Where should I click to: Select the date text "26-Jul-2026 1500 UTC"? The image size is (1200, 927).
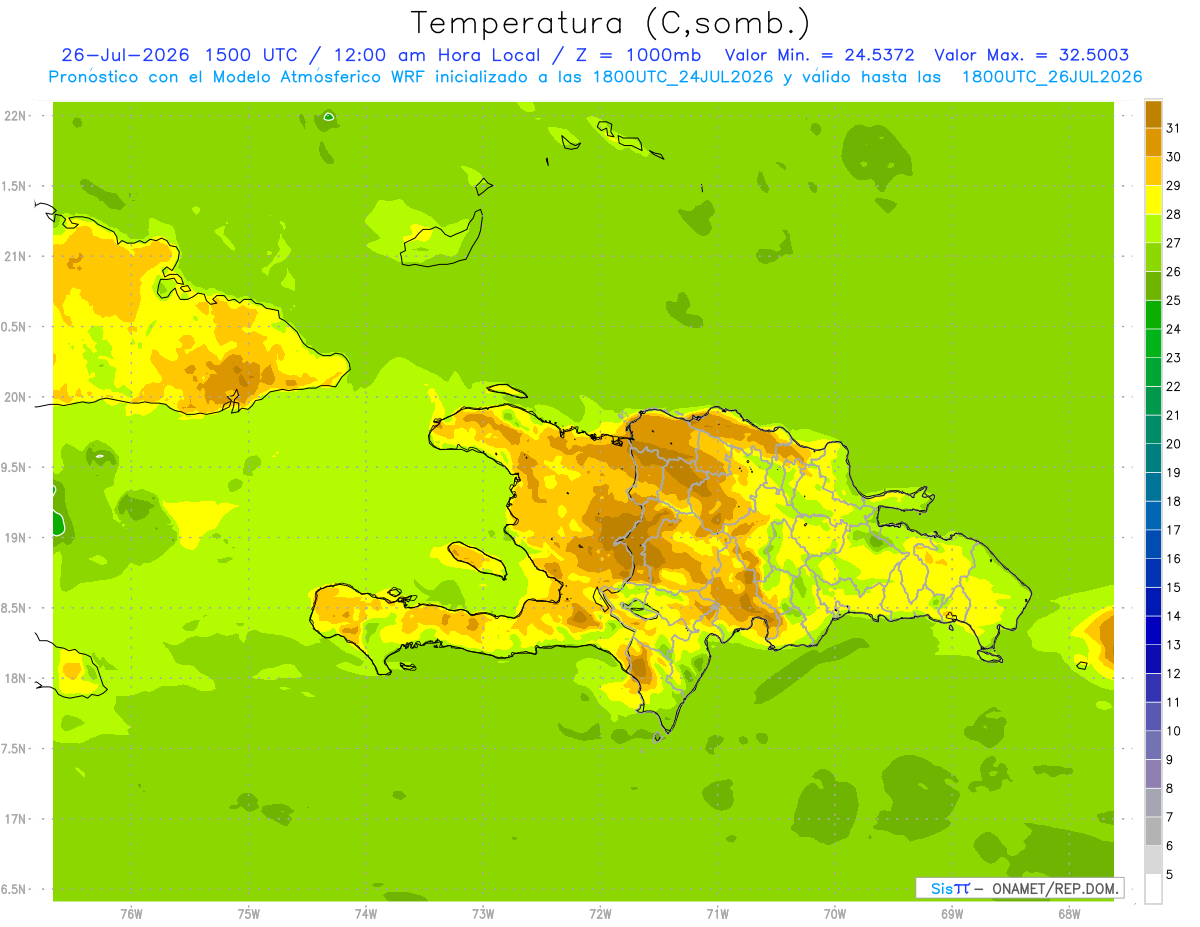[179, 55]
